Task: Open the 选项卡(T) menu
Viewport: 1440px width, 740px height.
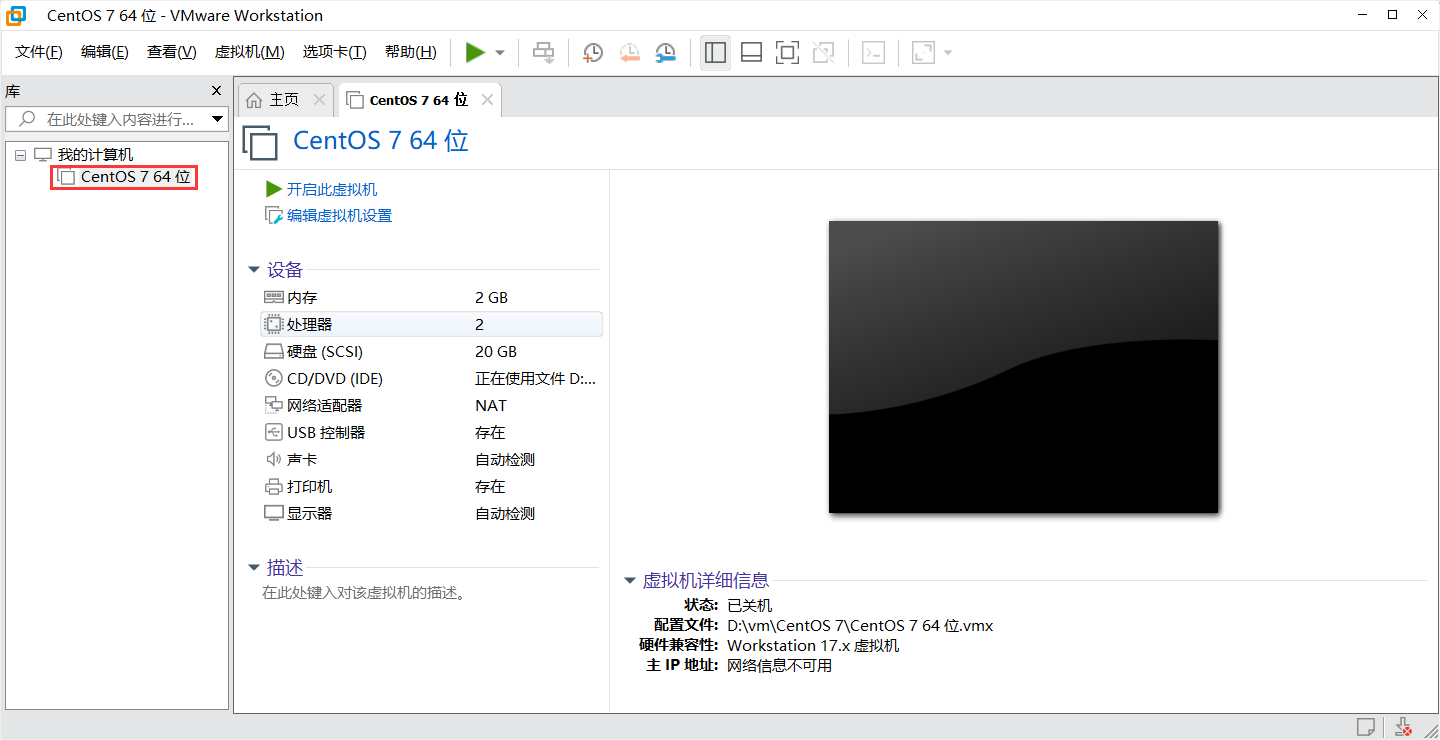Action: pos(335,52)
